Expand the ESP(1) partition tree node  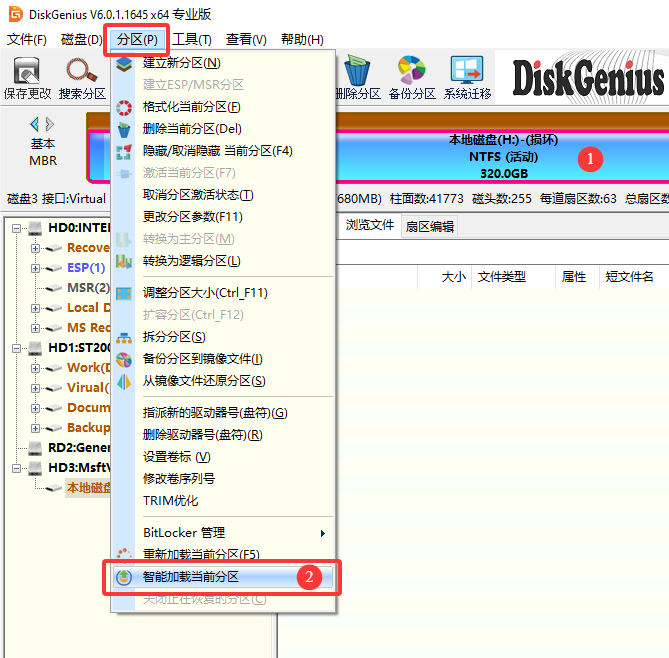pos(35,268)
